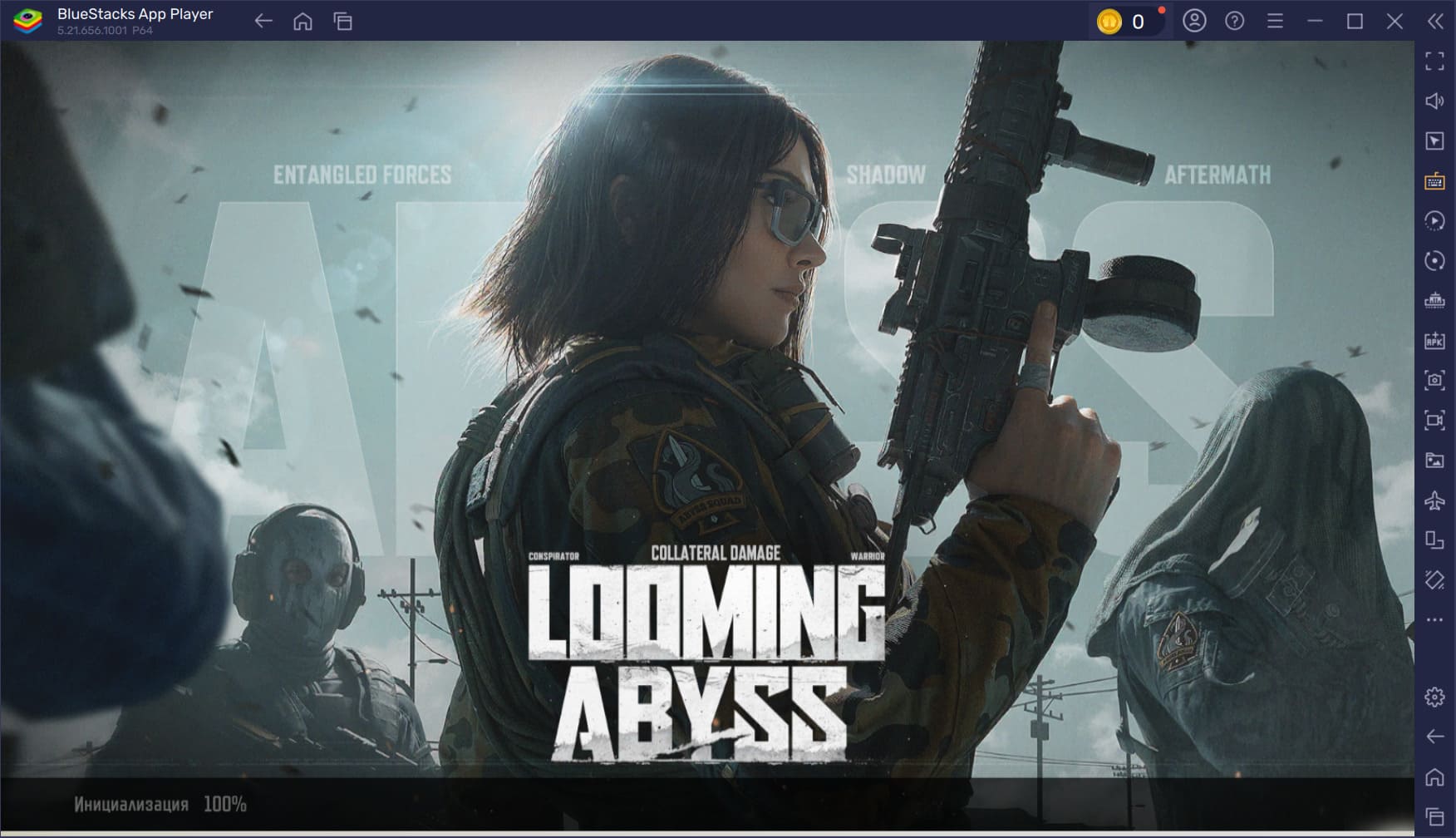Expand more sidebar tools ellipsis
The width and height of the screenshot is (1456, 838).
pos(1434,619)
